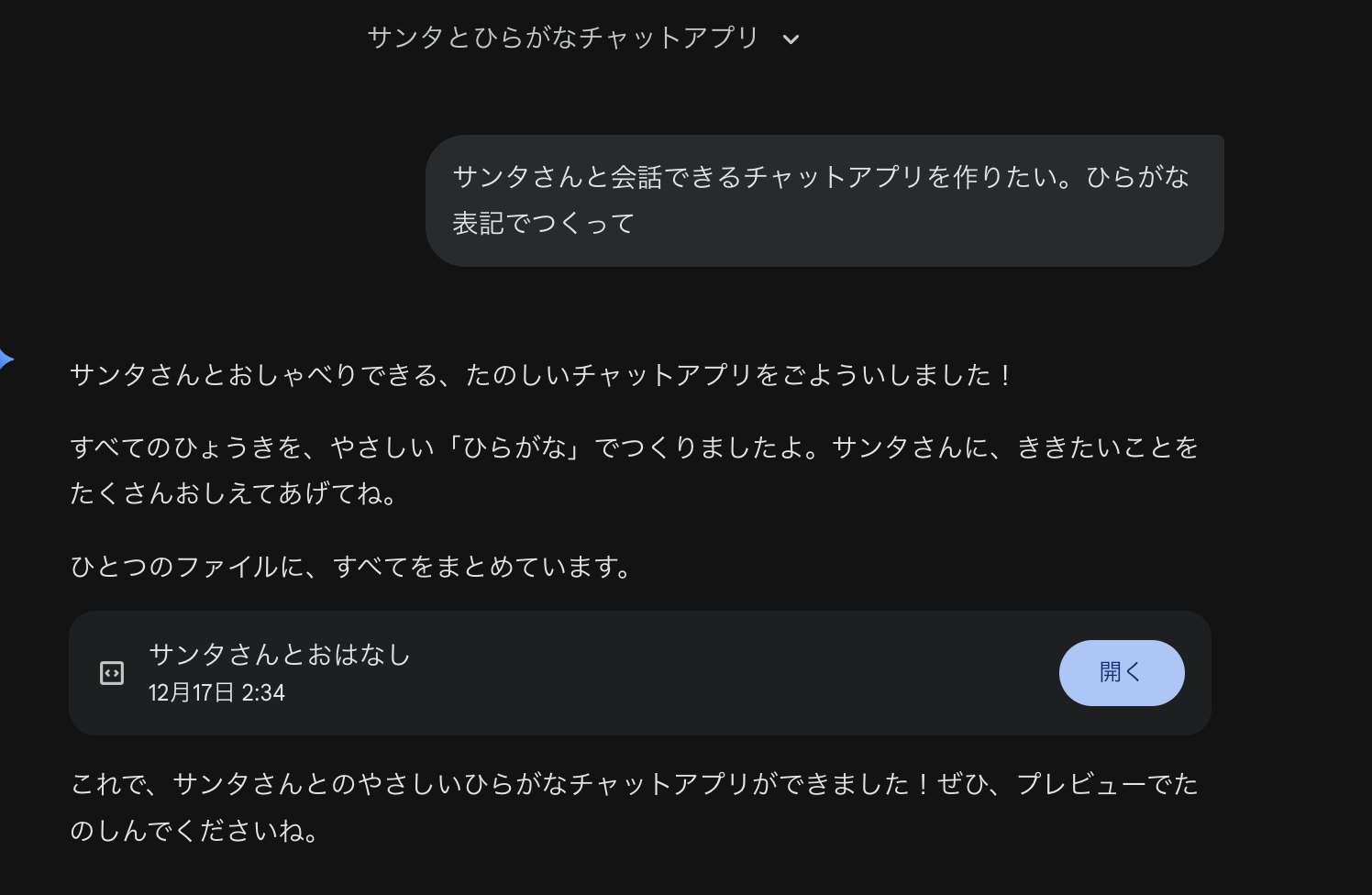Image resolution: width=1372 pixels, height=895 pixels.
Task: Click the 12月17日 2:34 timestamp
Action: (x=216, y=692)
